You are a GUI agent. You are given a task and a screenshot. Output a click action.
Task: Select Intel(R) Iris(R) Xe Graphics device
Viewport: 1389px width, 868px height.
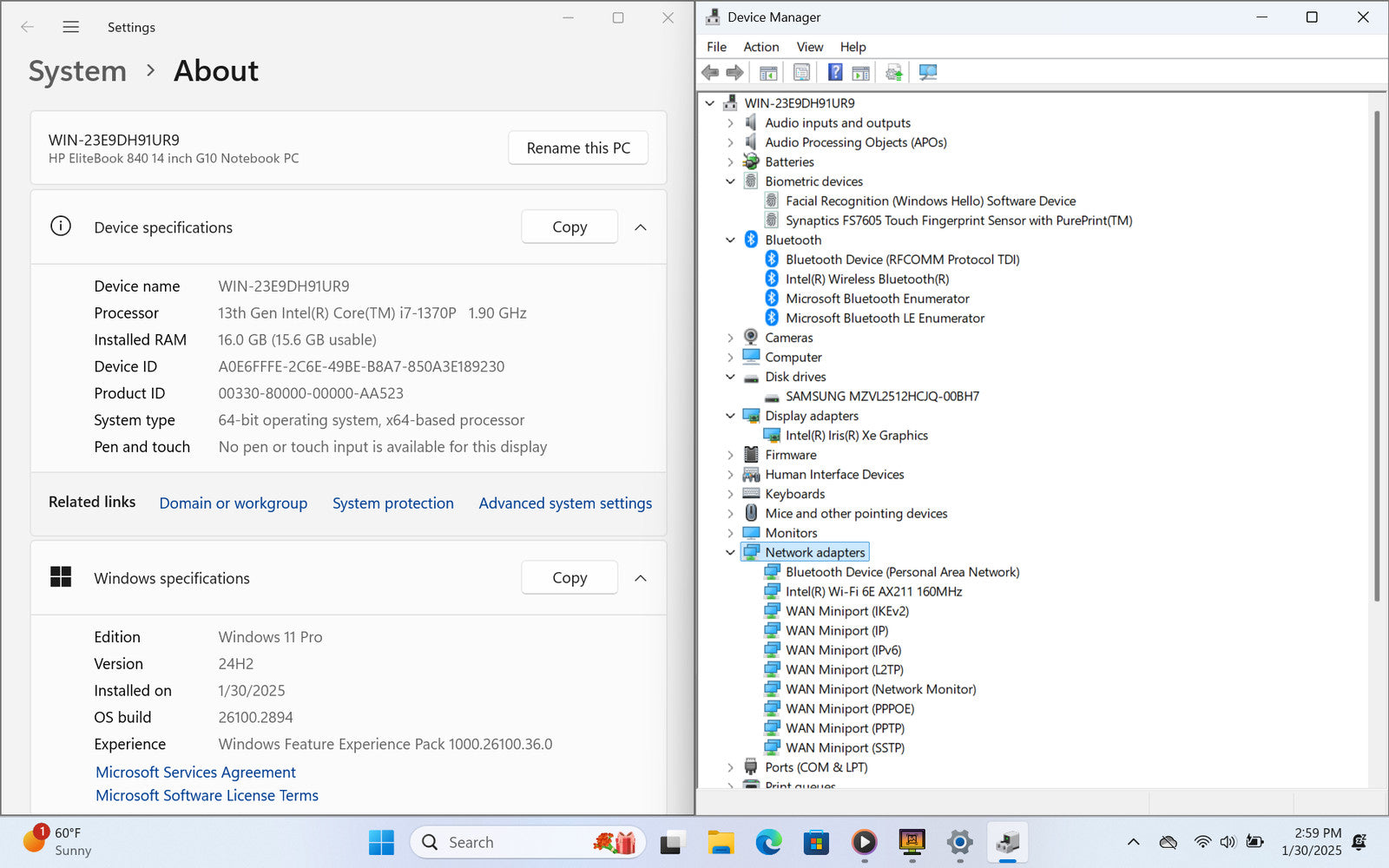pos(857,436)
